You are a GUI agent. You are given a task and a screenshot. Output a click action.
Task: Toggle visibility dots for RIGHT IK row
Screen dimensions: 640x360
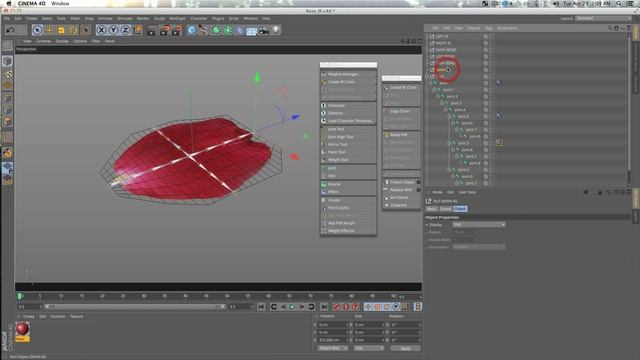coord(490,43)
